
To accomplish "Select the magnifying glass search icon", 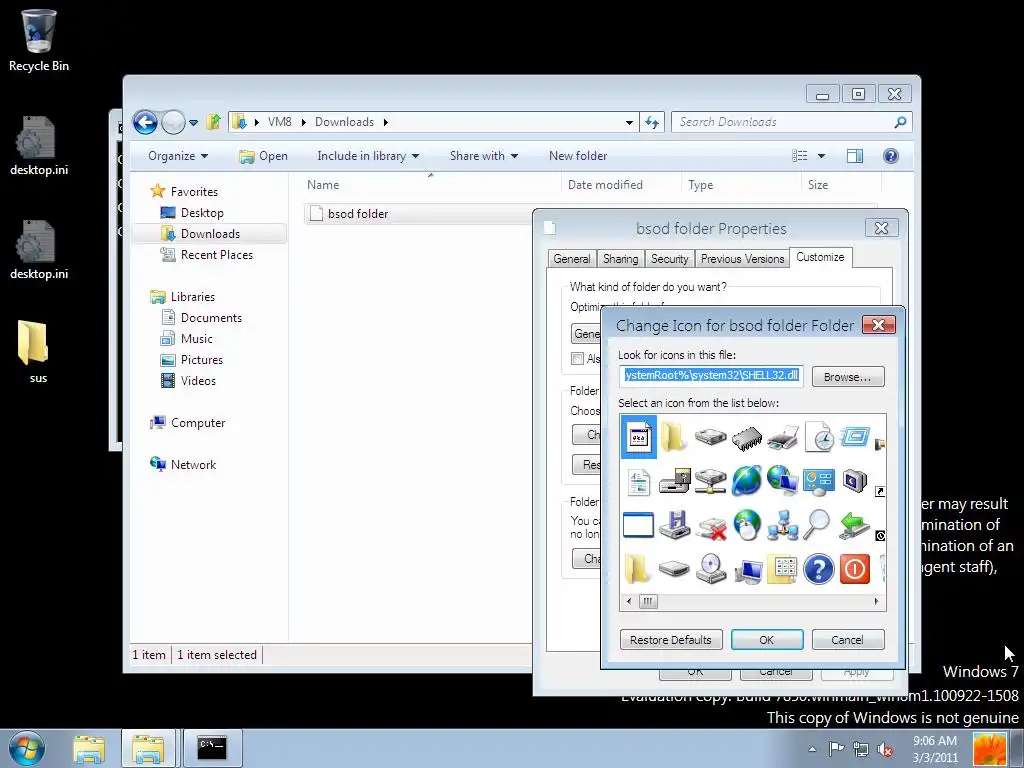I will point(817,524).
